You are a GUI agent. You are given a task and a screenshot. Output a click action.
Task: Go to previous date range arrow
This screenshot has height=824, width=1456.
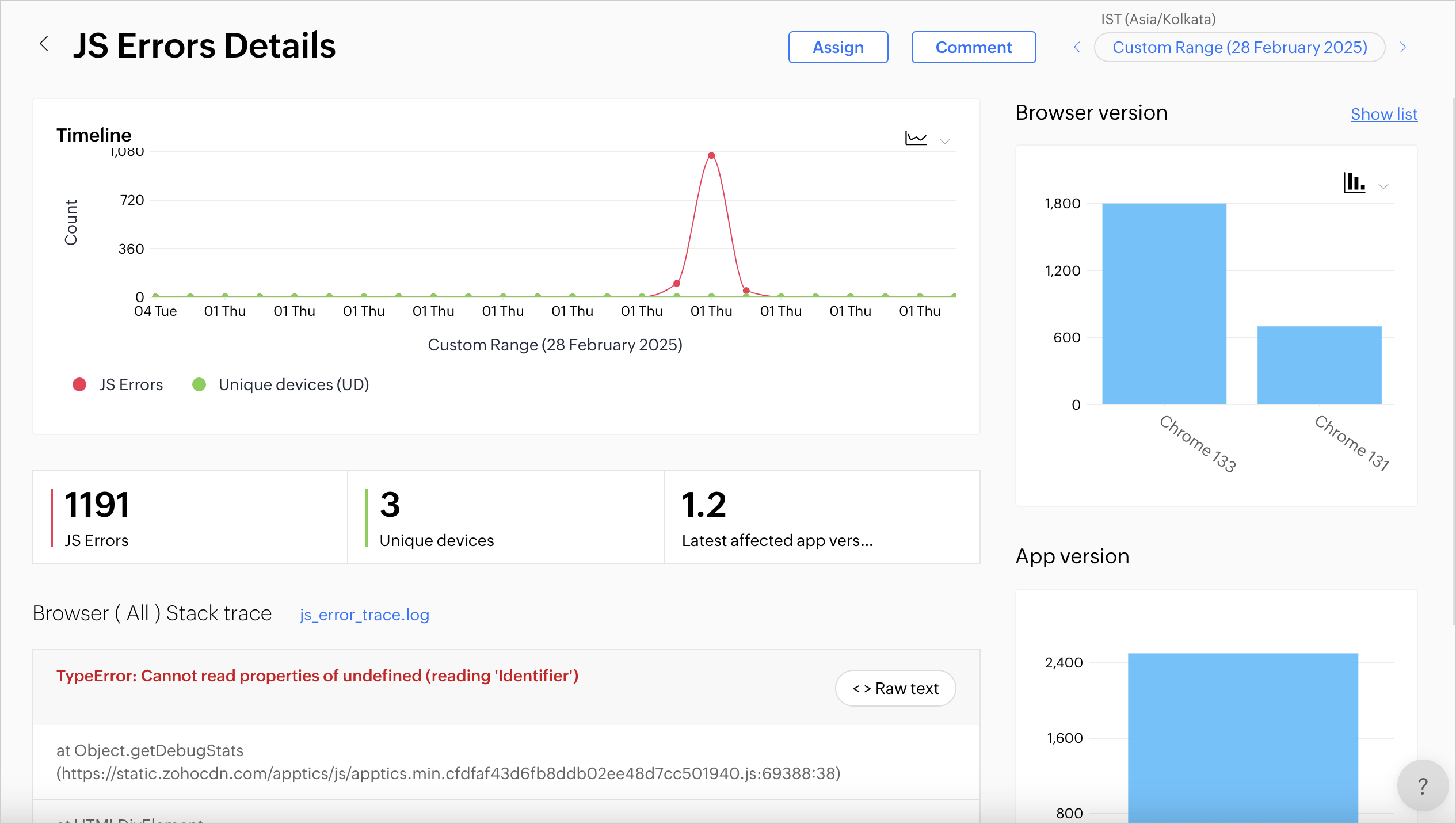pyautogui.click(x=1077, y=47)
